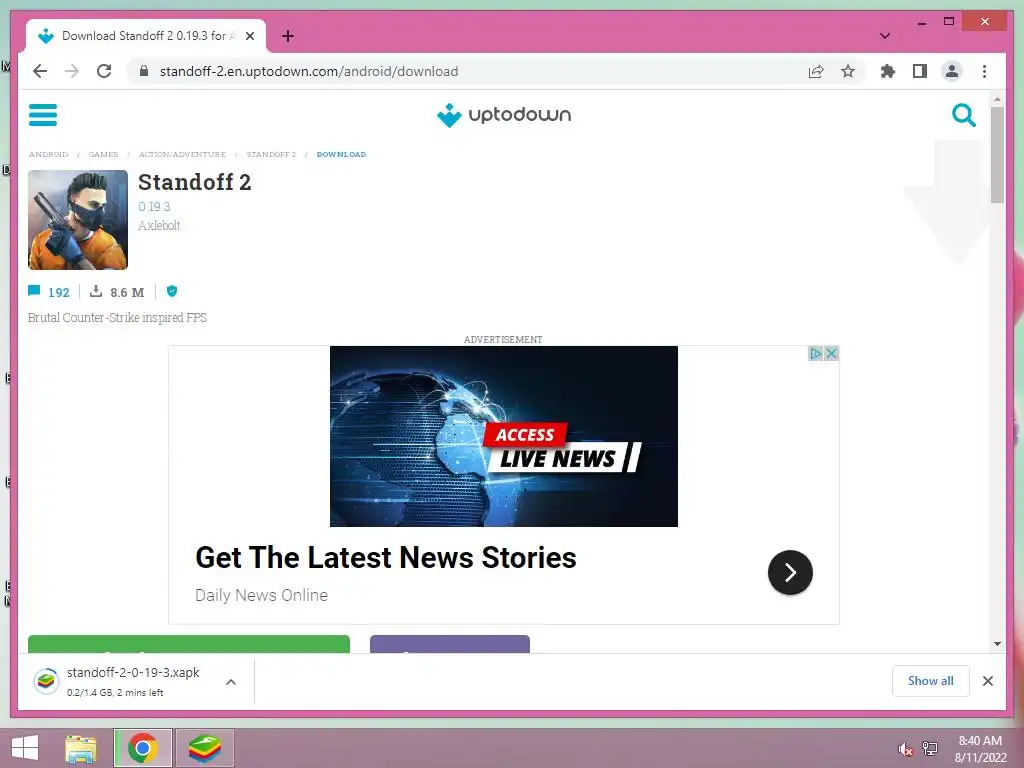This screenshot has height=768, width=1024.
Task: Close the downloads bar
Action: 987,681
